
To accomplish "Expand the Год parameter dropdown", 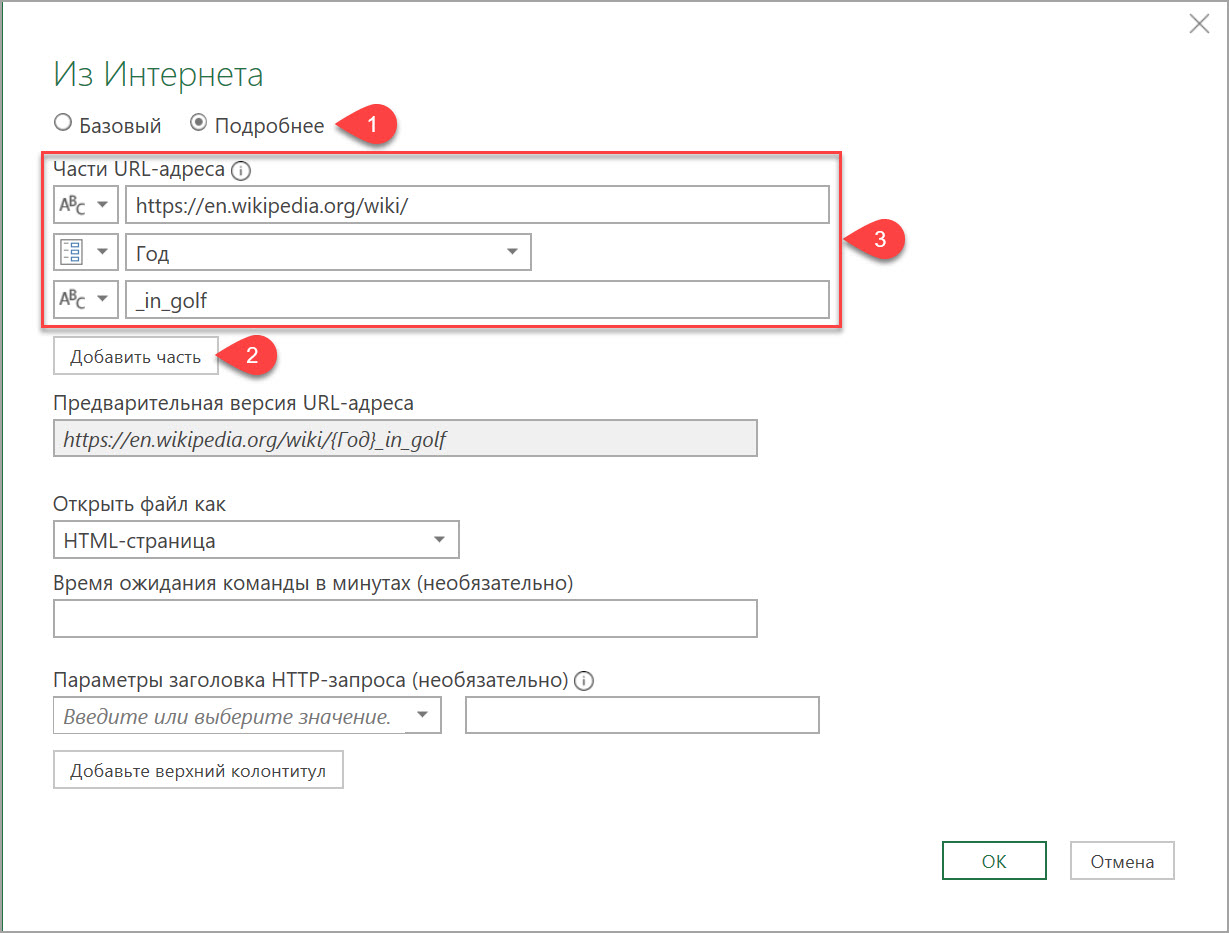I will click(512, 252).
